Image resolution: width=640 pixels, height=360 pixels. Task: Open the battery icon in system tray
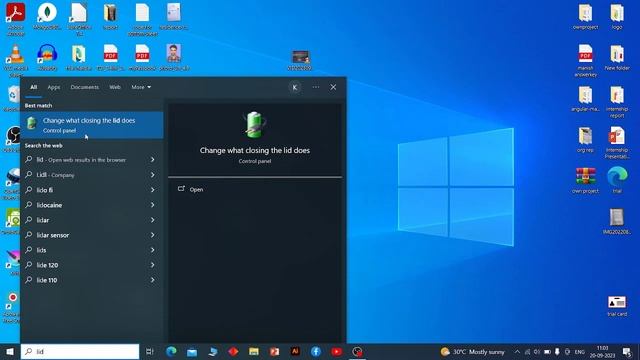click(x=547, y=351)
